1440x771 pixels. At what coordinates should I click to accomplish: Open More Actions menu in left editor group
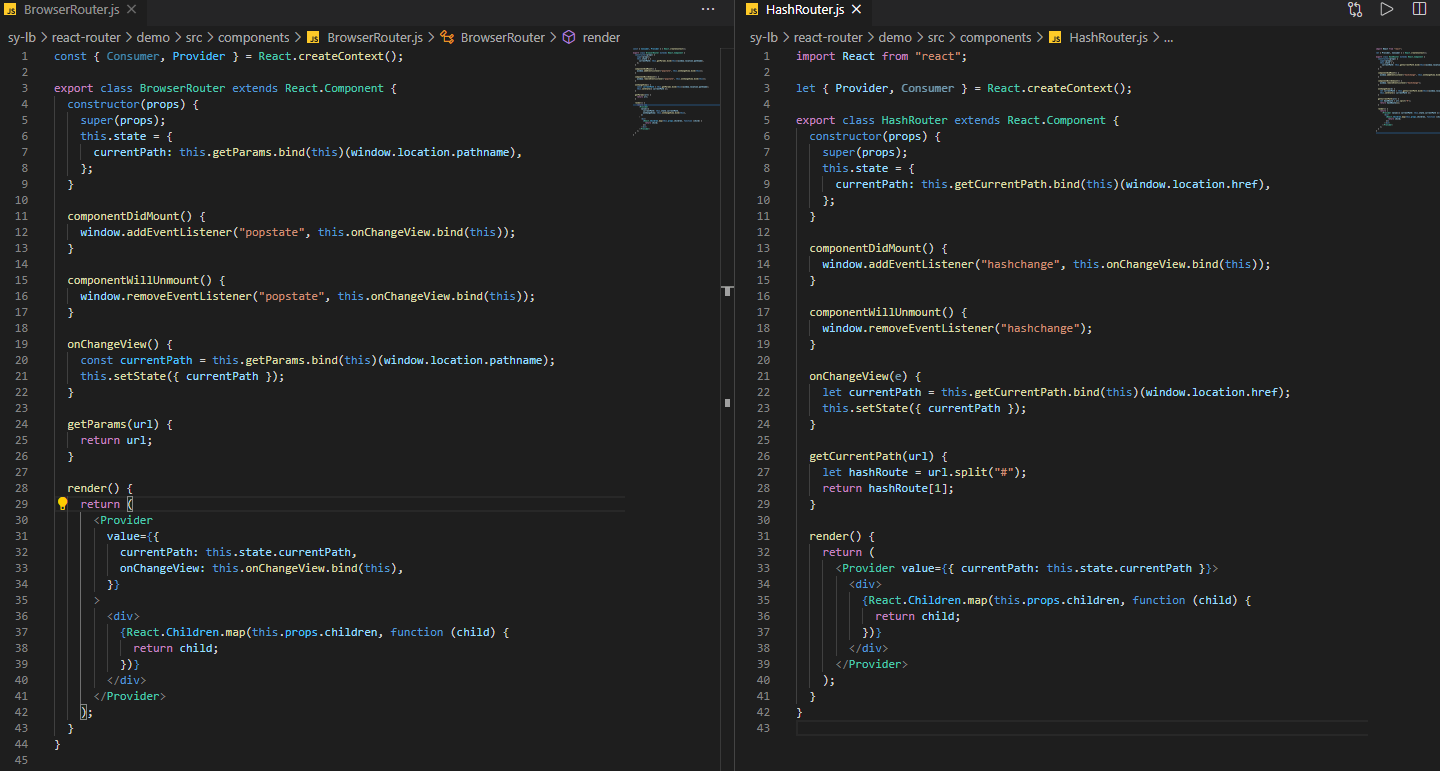tap(708, 9)
